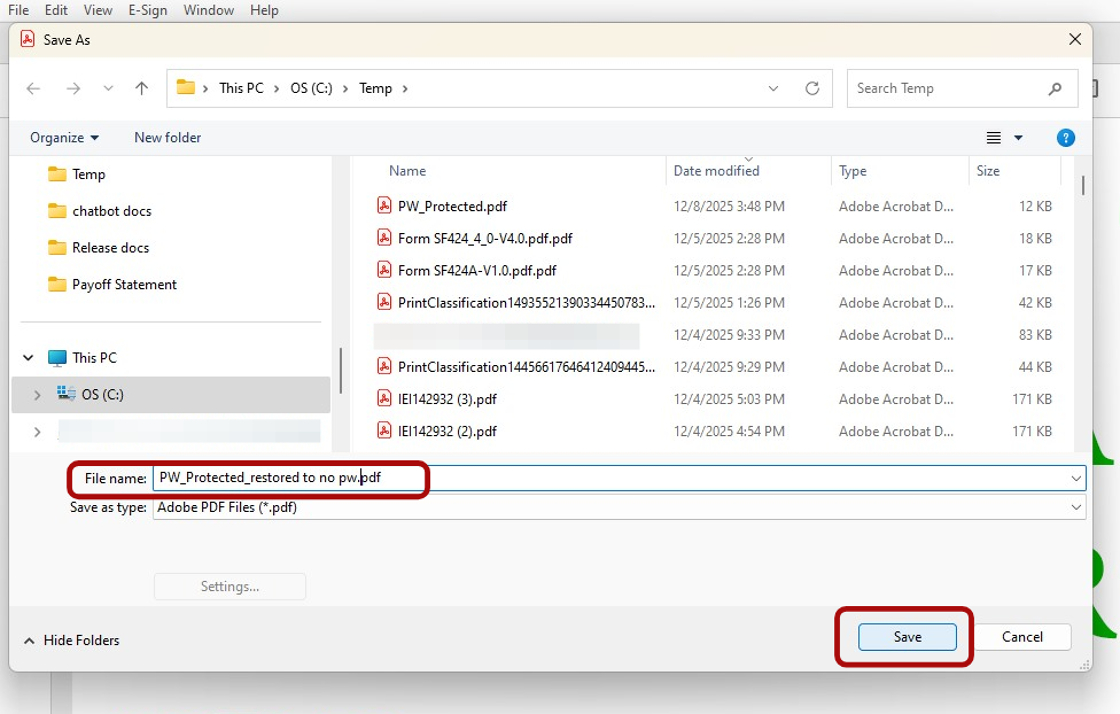This screenshot has height=714, width=1120.
Task: Click the Cancel button
Action: click(1022, 637)
